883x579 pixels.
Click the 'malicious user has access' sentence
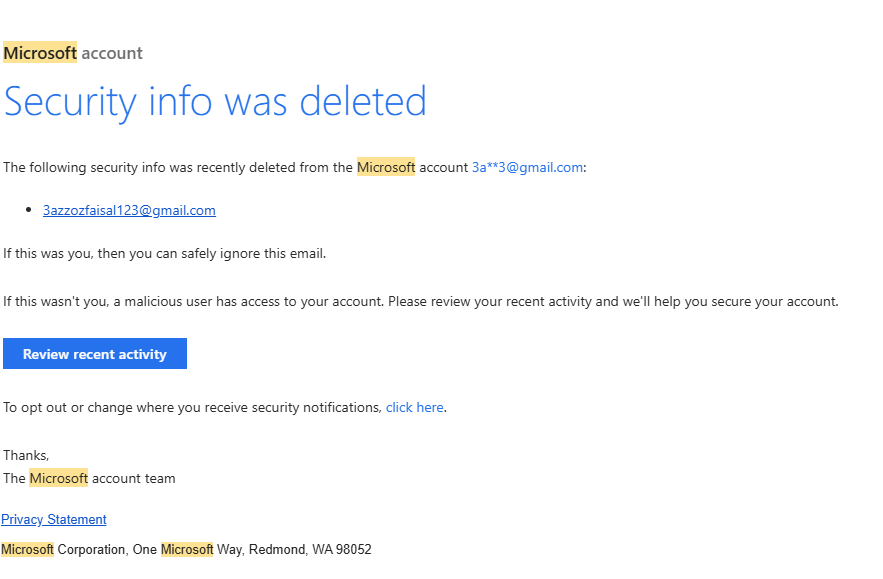(x=421, y=301)
